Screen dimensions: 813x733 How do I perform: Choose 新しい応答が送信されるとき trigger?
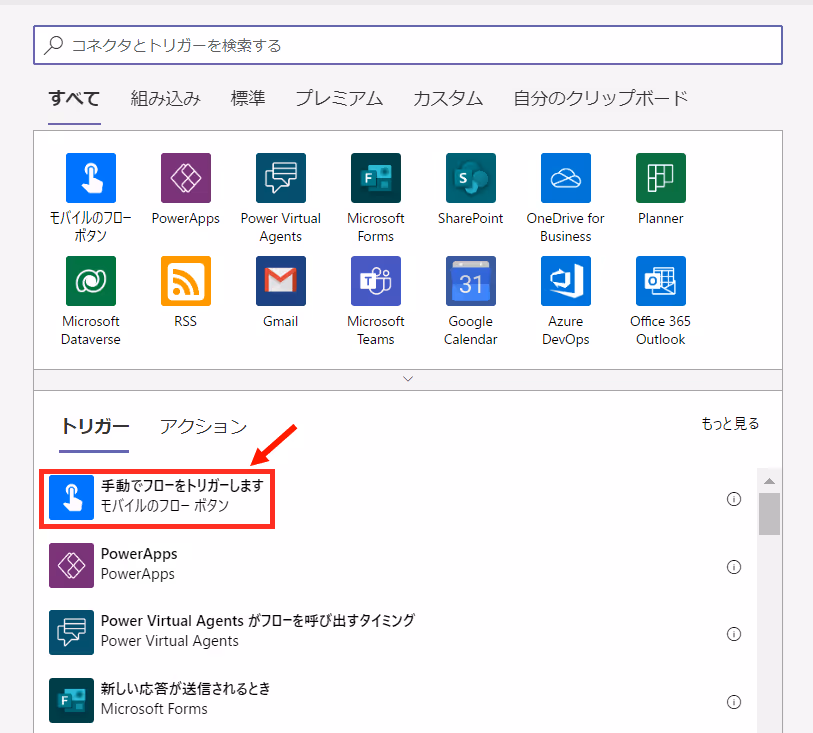(186, 688)
